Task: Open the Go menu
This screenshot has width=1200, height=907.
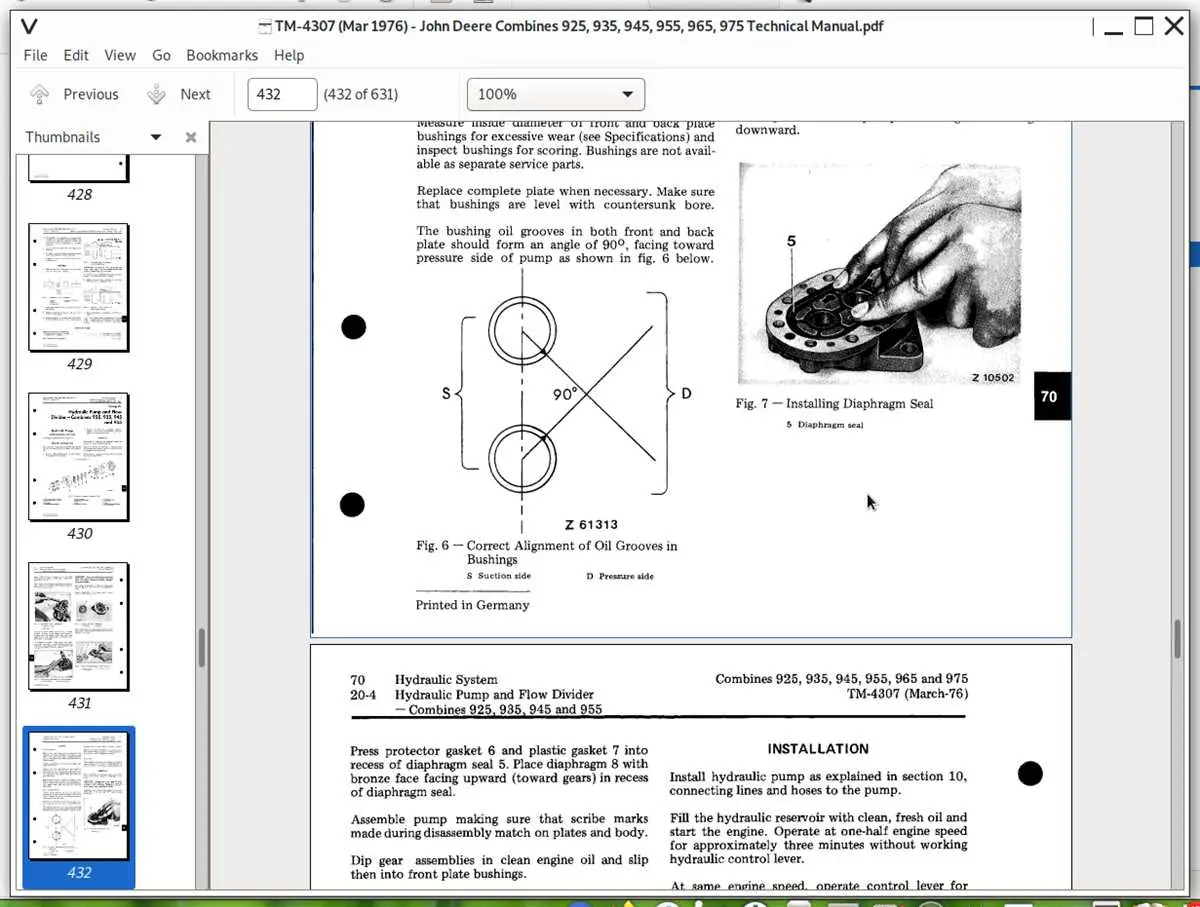Action: pos(161,55)
